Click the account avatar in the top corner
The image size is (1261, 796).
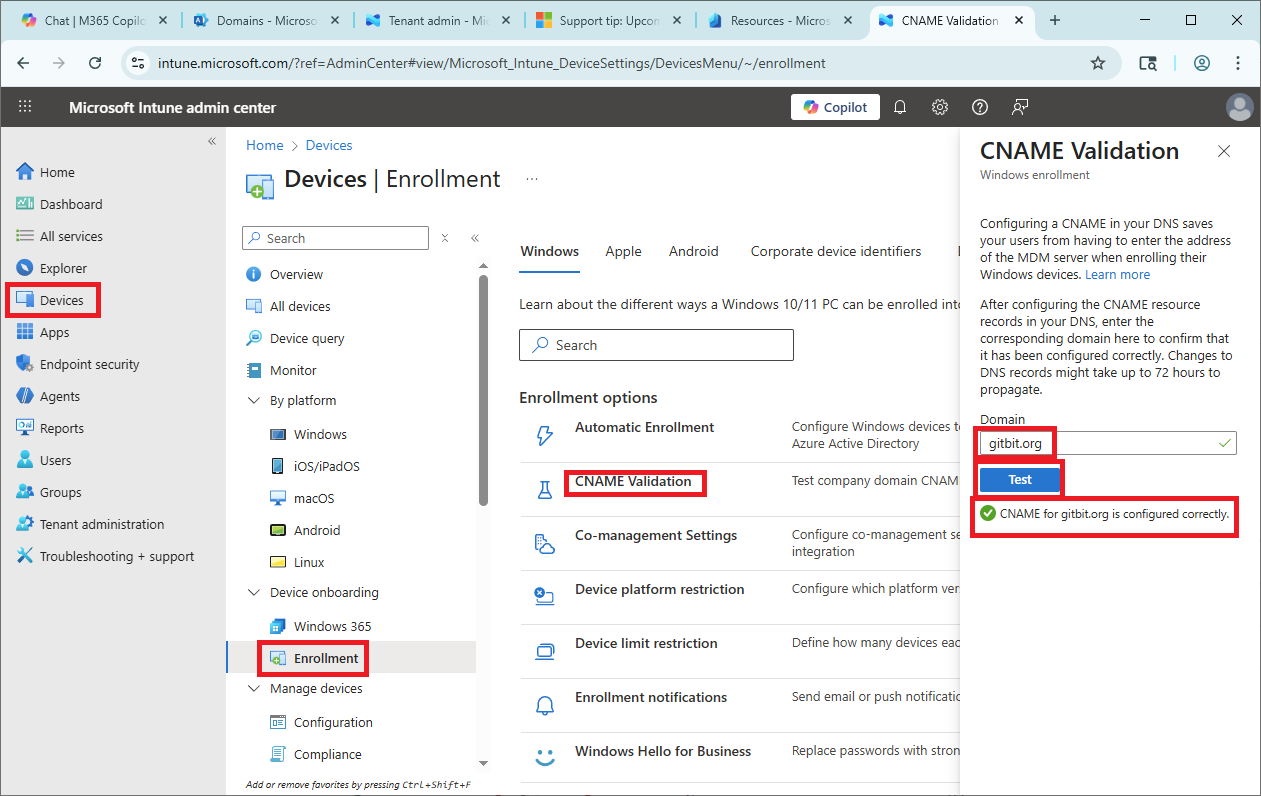click(1240, 107)
